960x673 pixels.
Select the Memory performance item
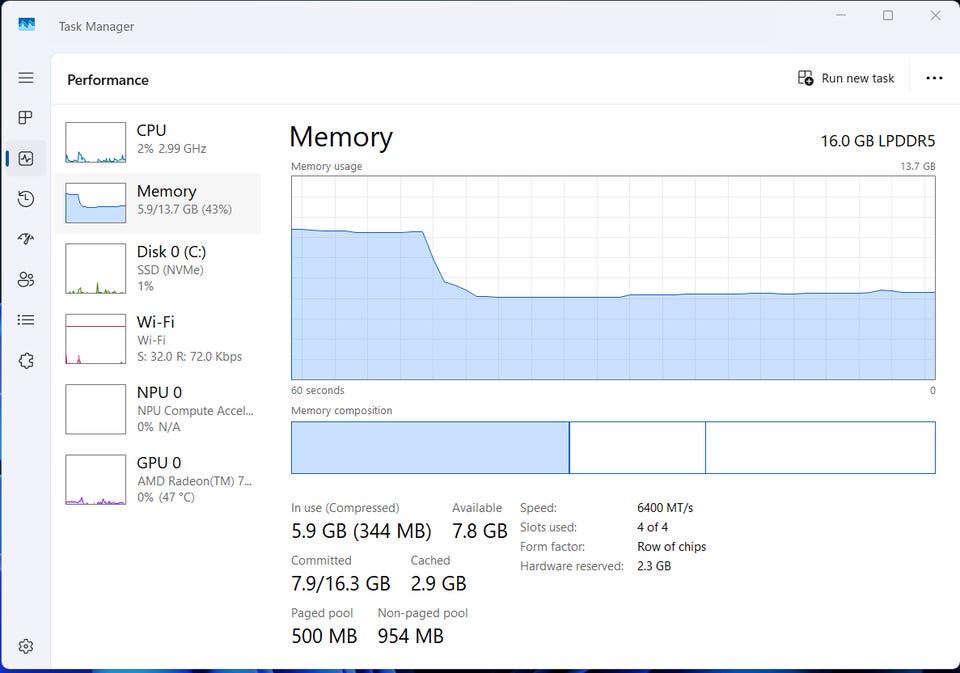[x=158, y=203]
